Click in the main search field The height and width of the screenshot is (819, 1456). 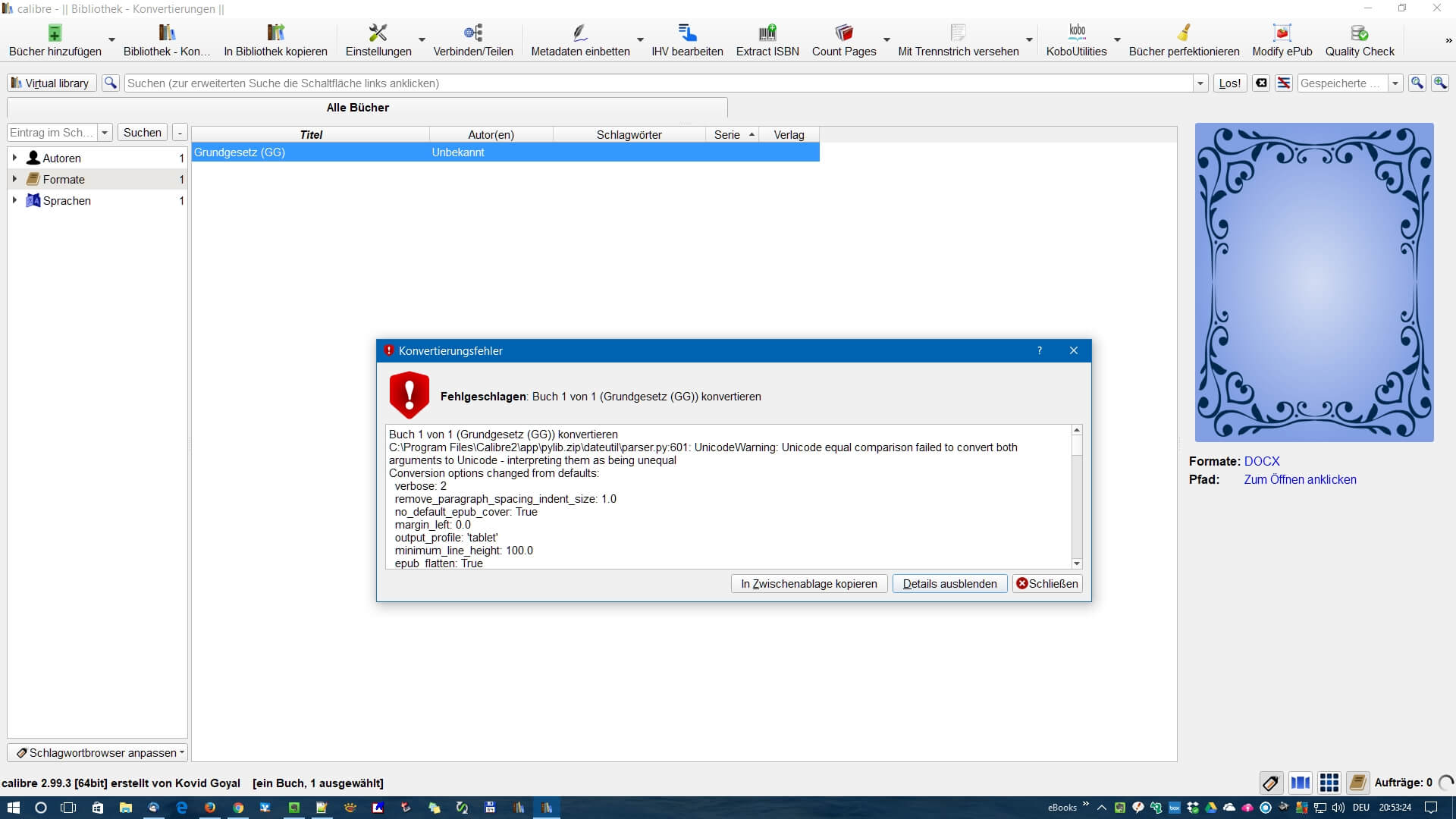(658, 83)
